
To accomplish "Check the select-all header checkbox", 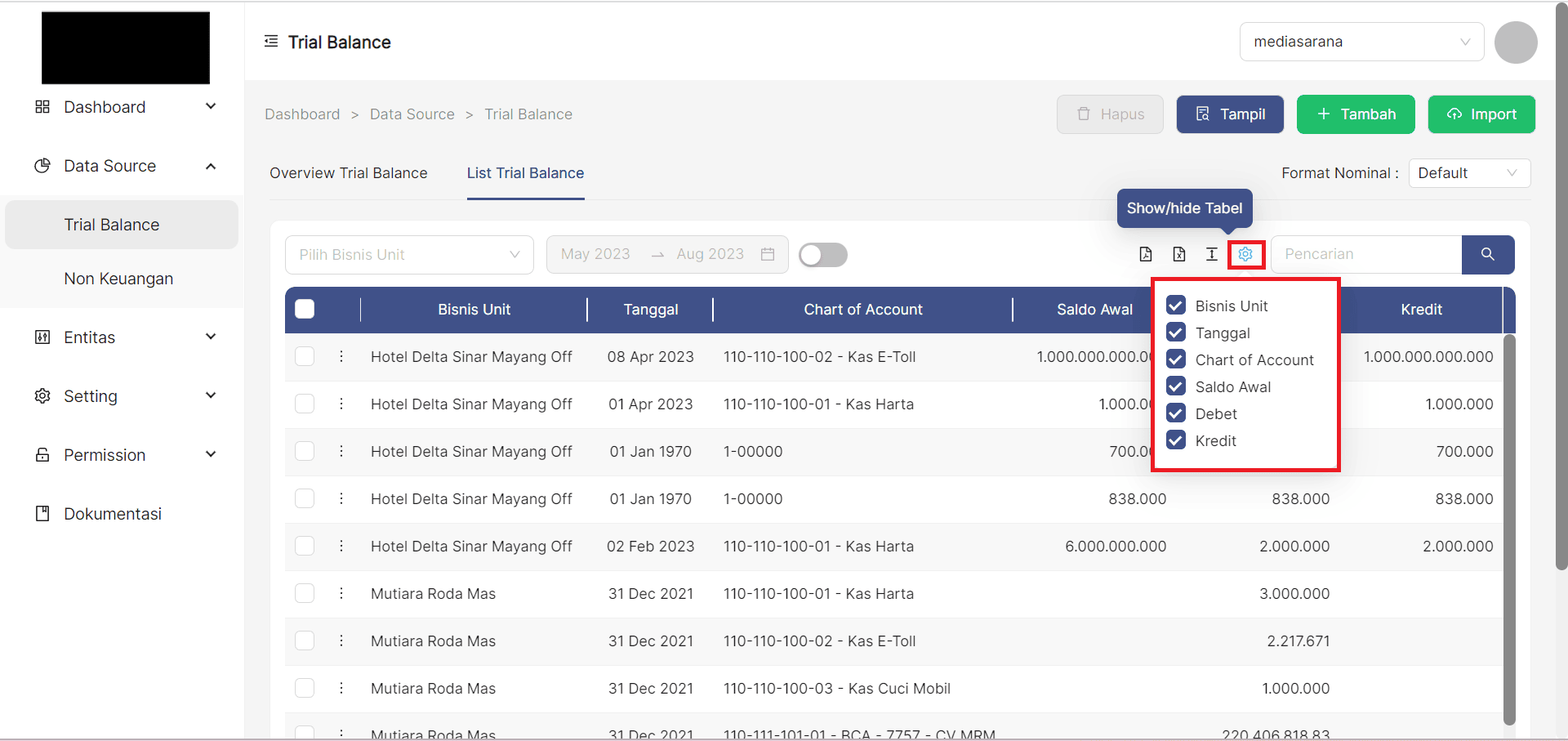I will (305, 309).
